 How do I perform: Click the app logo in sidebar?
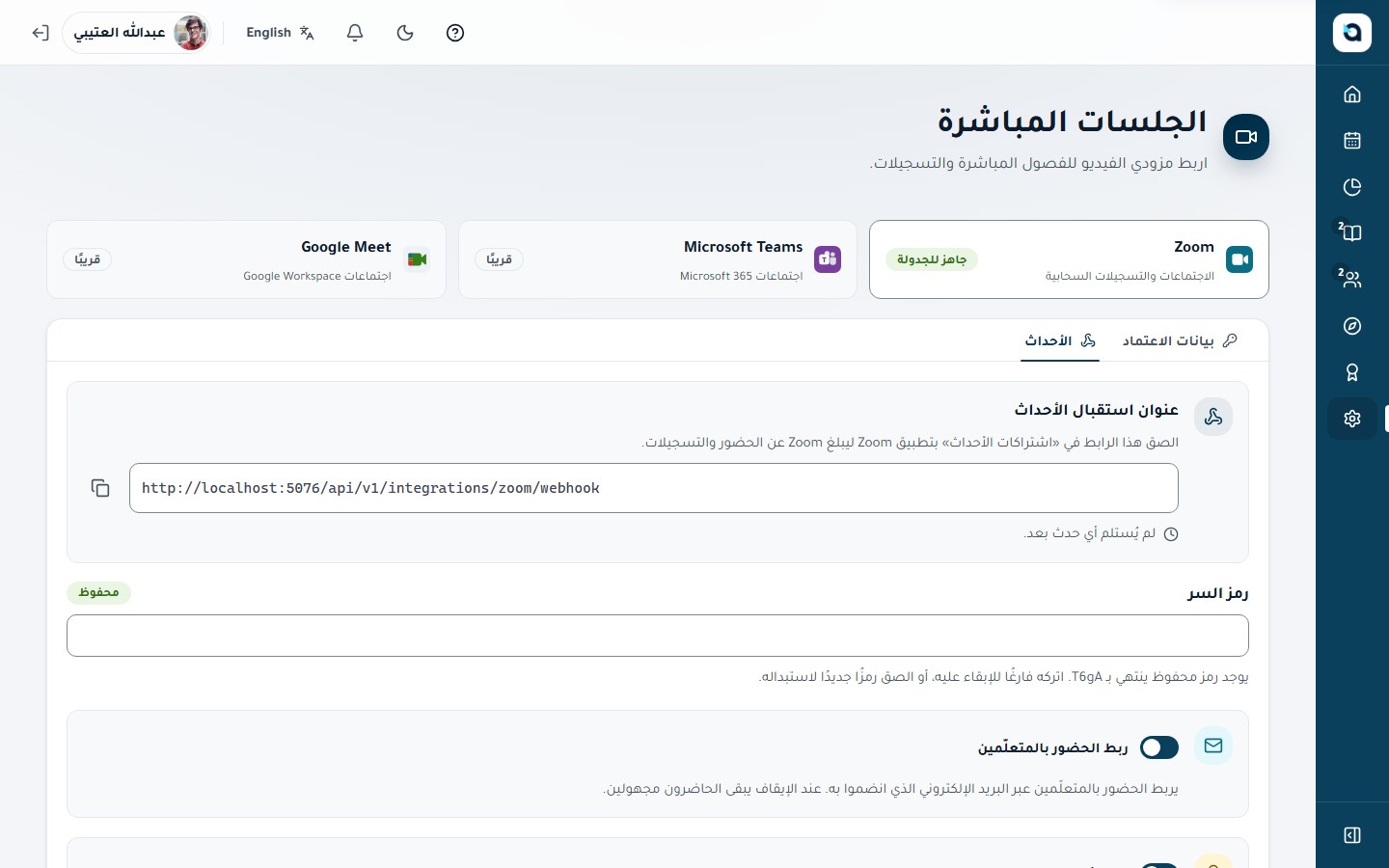coord(1352,33)
